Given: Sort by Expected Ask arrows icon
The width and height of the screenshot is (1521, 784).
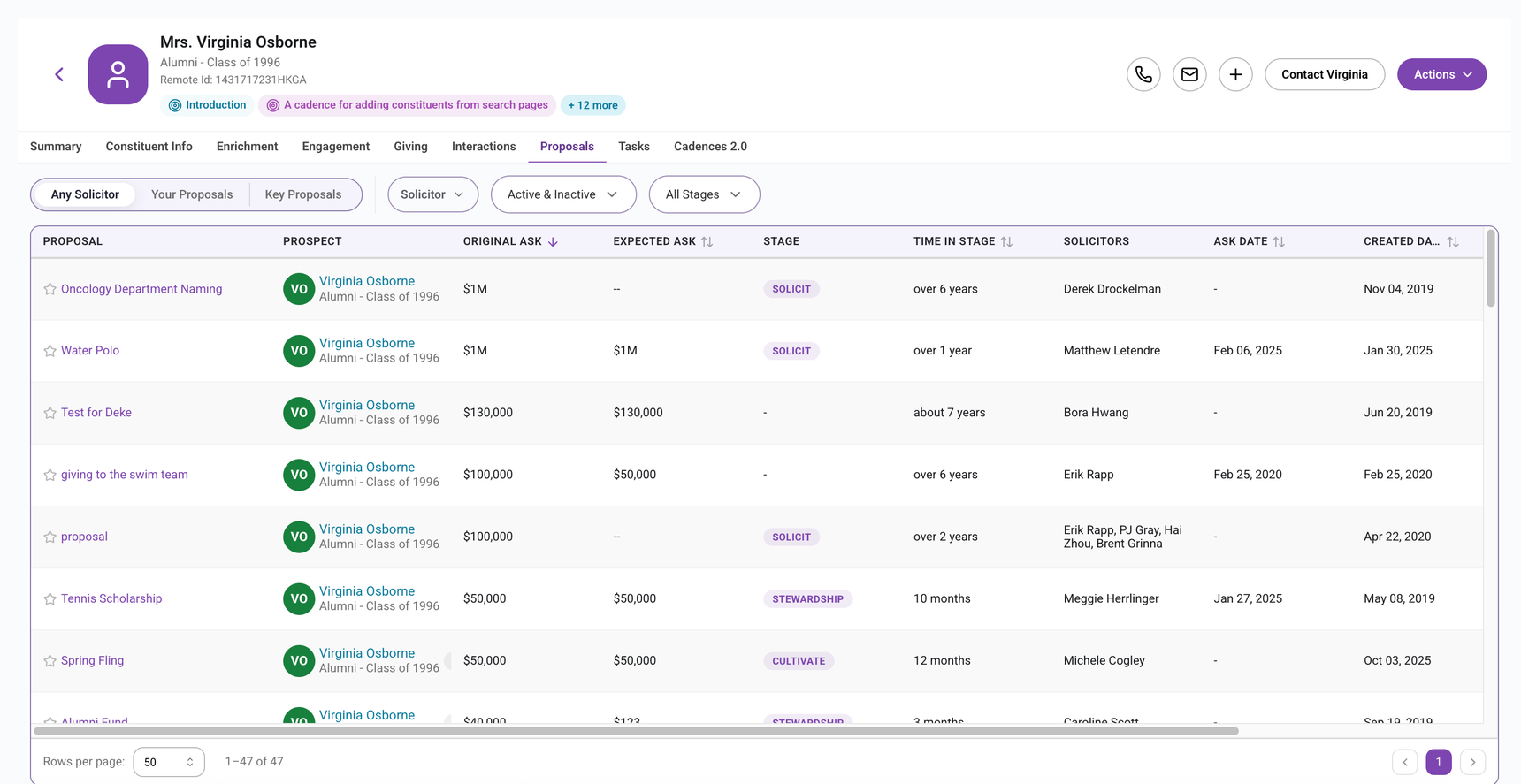Looking at the screenshot, I should pos(707,241).
